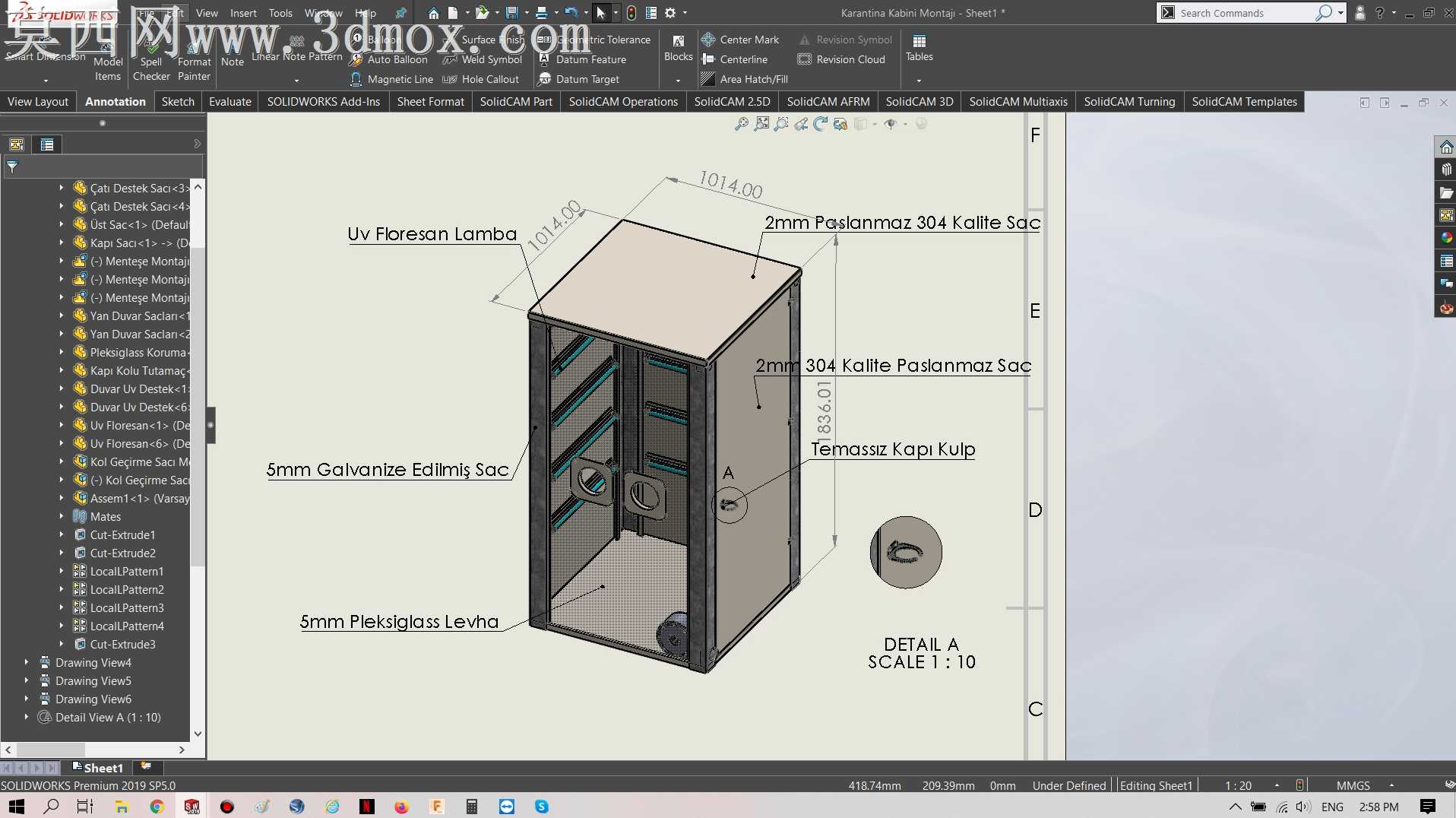
Task: Expand the Mates folder
Action: [62, 516]
